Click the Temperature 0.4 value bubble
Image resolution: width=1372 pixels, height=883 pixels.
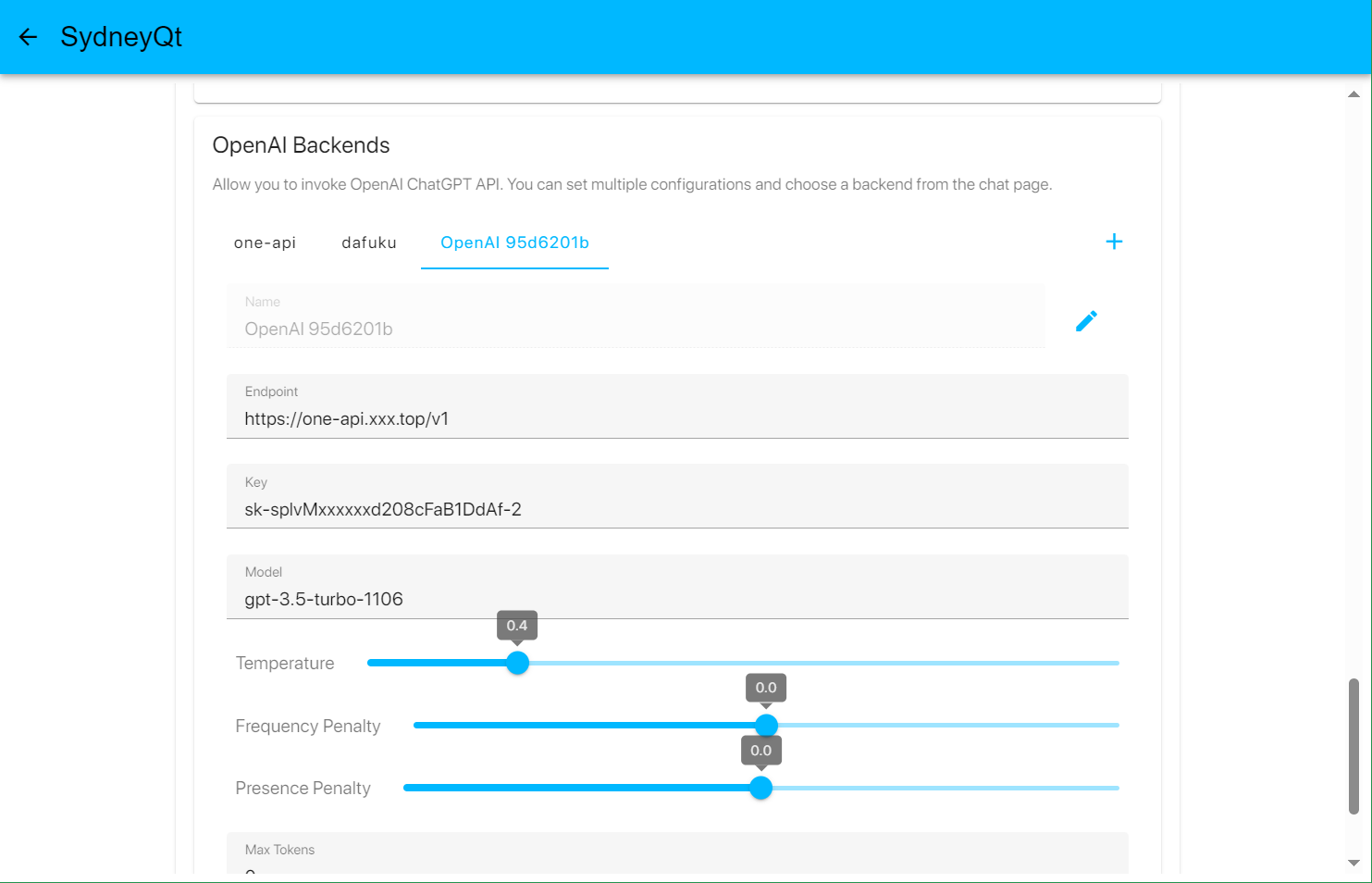pyautogui.click(x=517, y=626)
